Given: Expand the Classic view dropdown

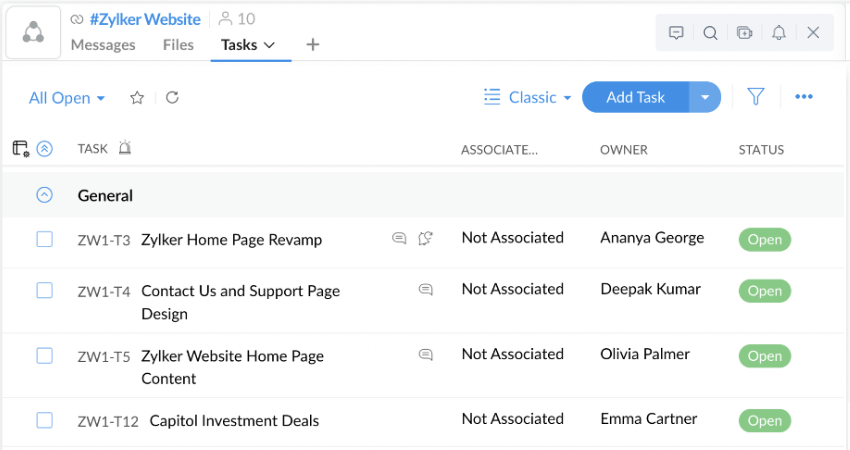Looking at the screenshot, I should (x=528, y=97).
